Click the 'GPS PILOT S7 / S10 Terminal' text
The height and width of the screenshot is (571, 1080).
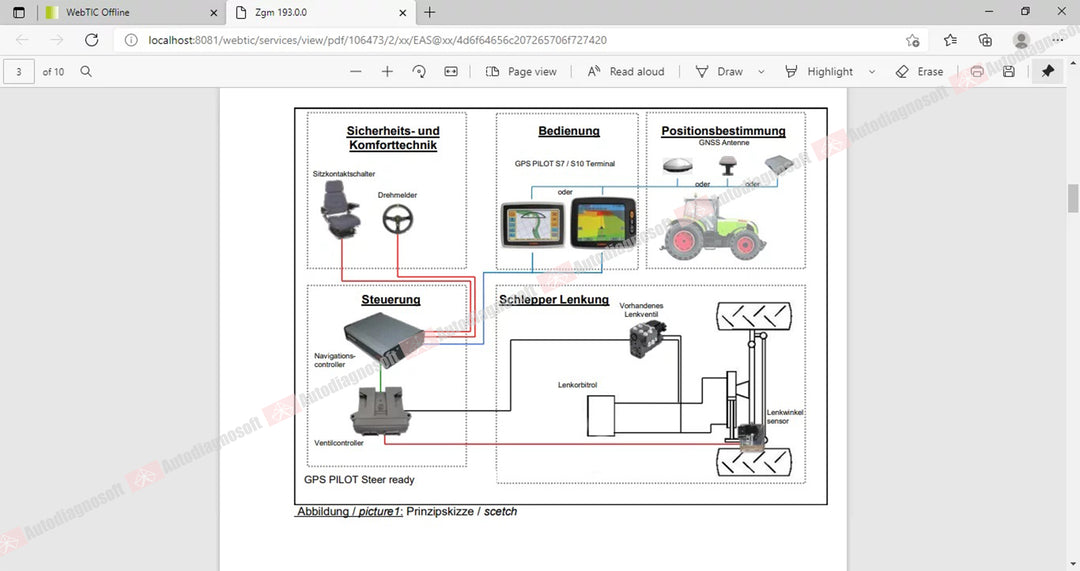[x=565, y=163]
